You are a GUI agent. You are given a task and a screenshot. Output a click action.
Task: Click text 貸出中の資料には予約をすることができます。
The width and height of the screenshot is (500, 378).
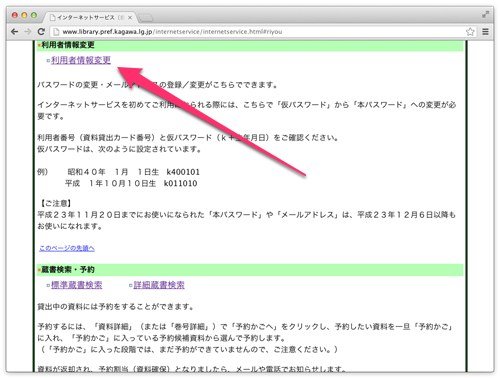pos(116,307)
